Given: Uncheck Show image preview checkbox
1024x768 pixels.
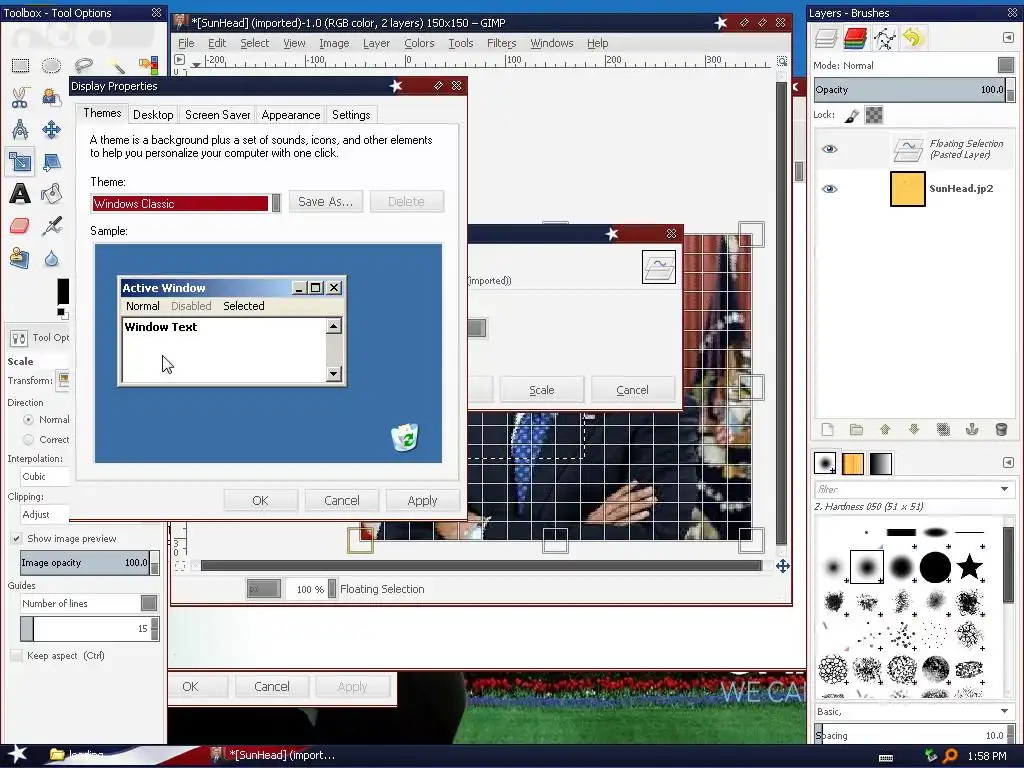Looking at the screenshot, I should [x=16, y=539].
